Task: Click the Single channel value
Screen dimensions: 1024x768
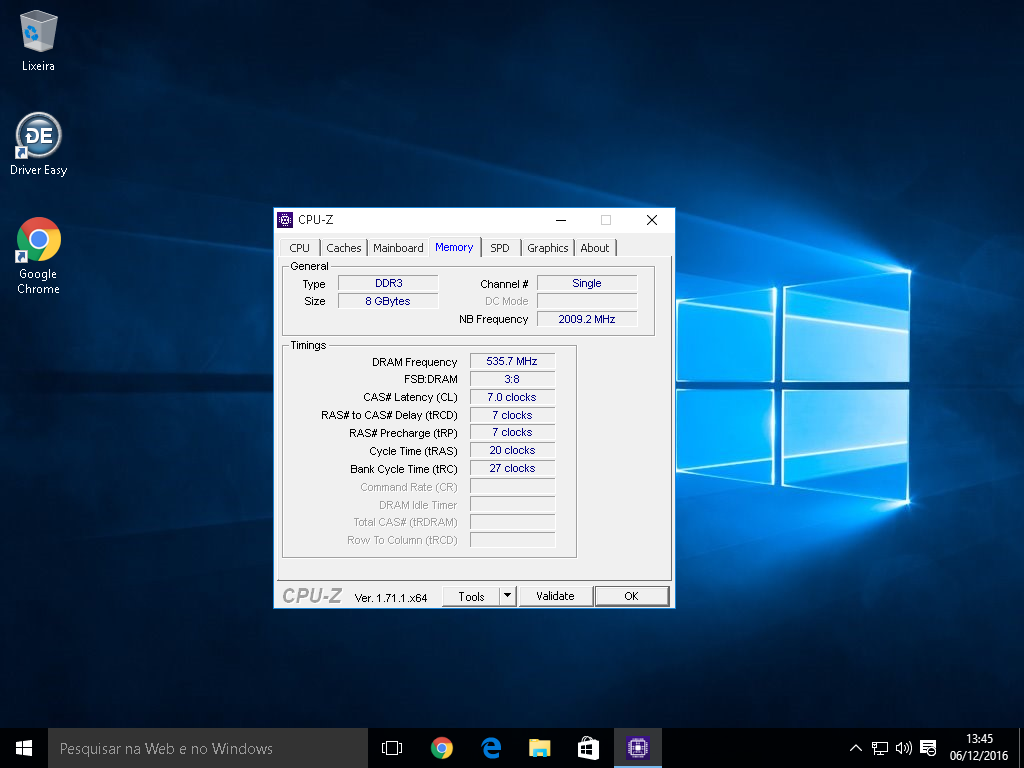Action: [587, 283]
